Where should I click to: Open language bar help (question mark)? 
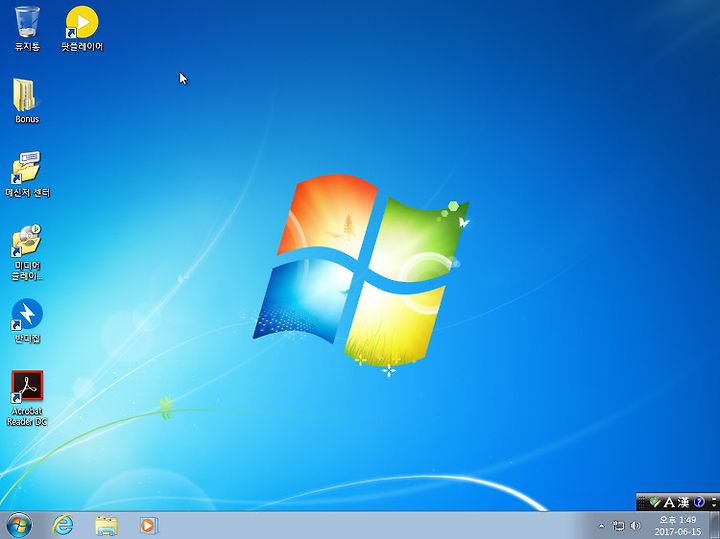(x=699, y=502)
